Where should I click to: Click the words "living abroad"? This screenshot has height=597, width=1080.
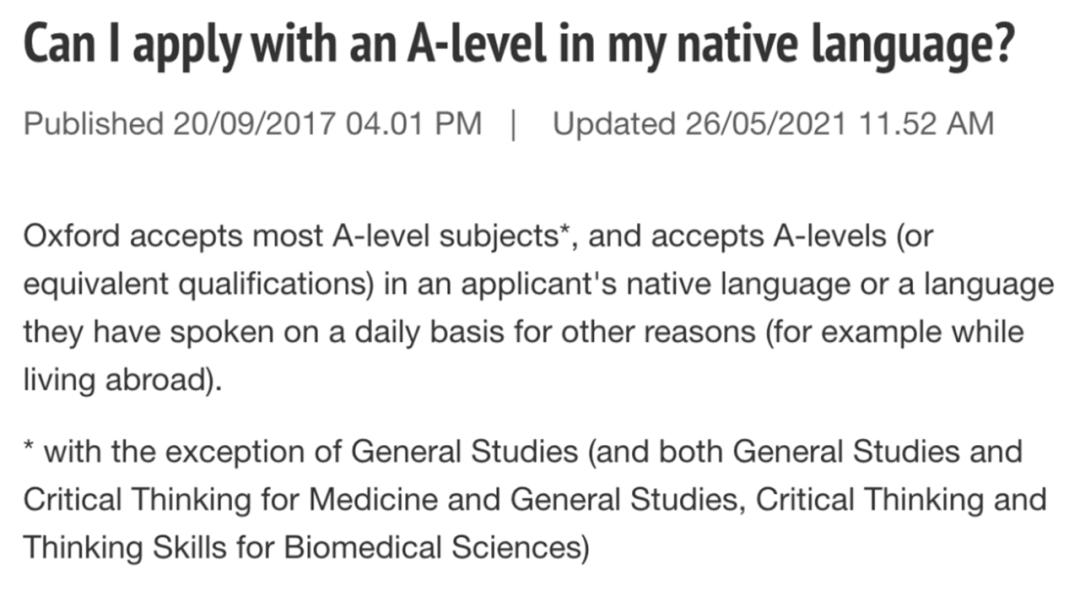(115, 381)
